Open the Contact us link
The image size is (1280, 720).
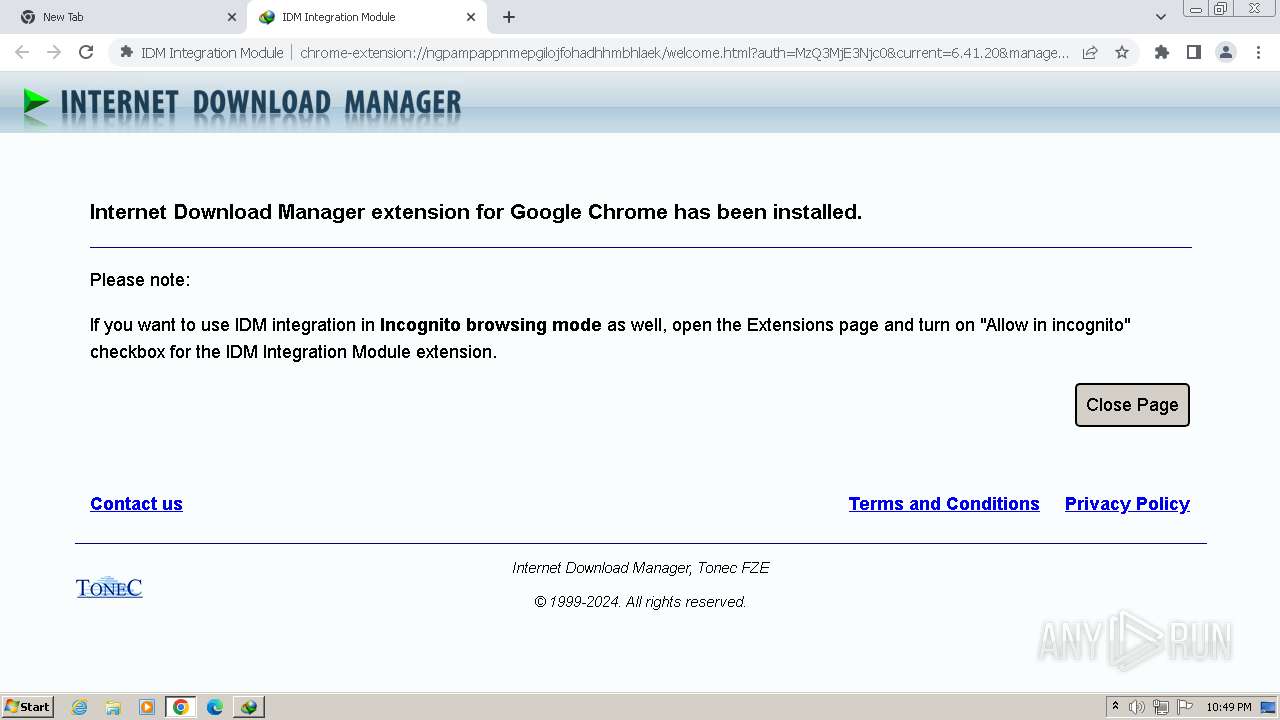(136, 504)
